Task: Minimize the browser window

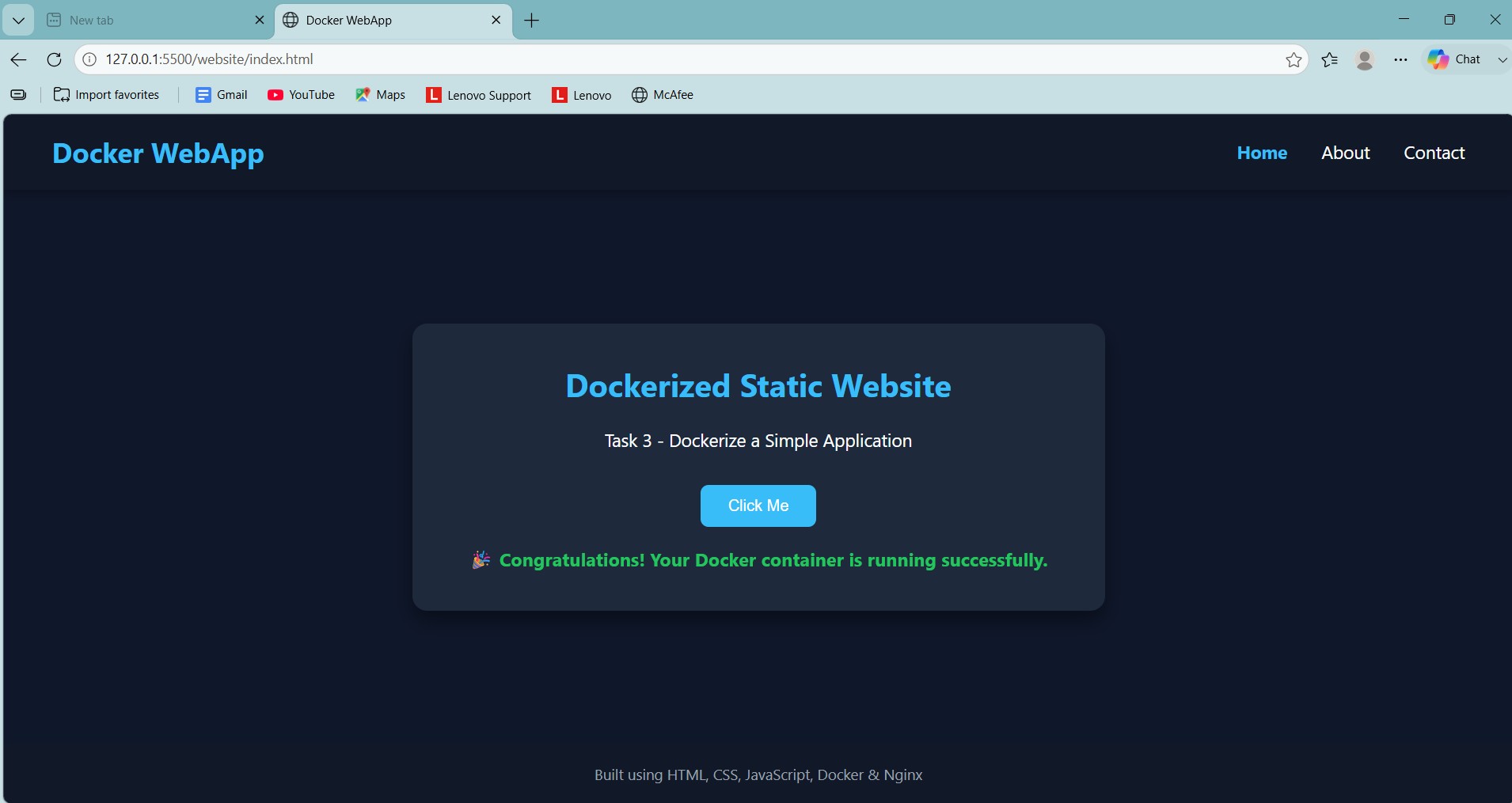Action: pyautogui.click(x=1404, y=20)
